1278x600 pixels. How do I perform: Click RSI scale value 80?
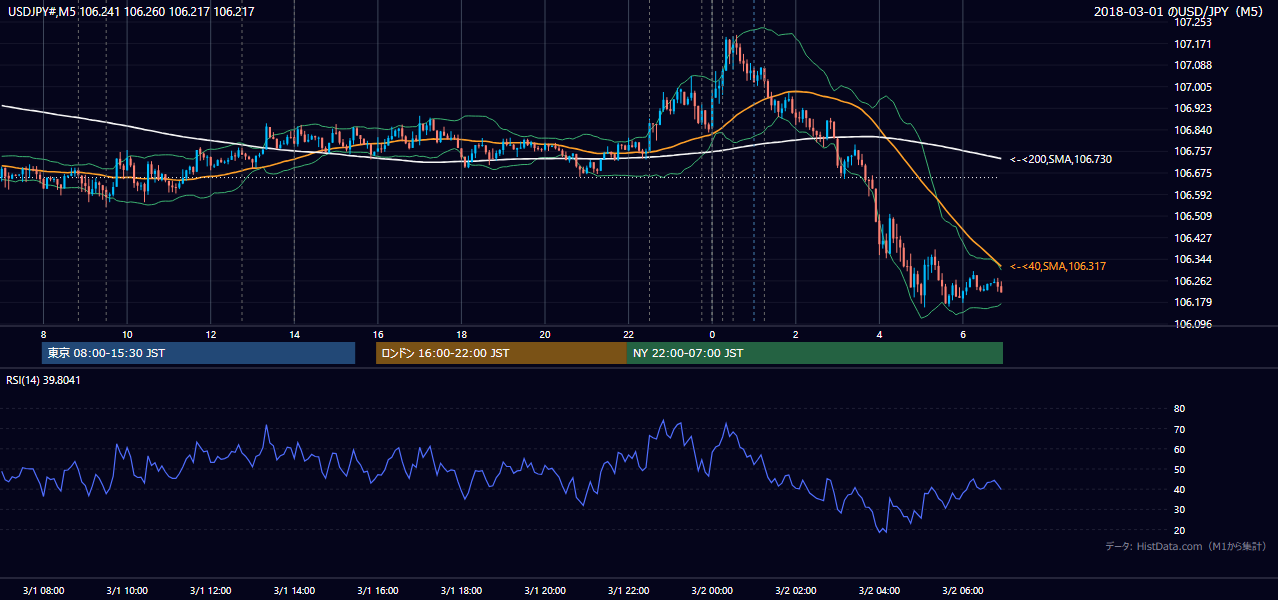tap(1179, 409)
